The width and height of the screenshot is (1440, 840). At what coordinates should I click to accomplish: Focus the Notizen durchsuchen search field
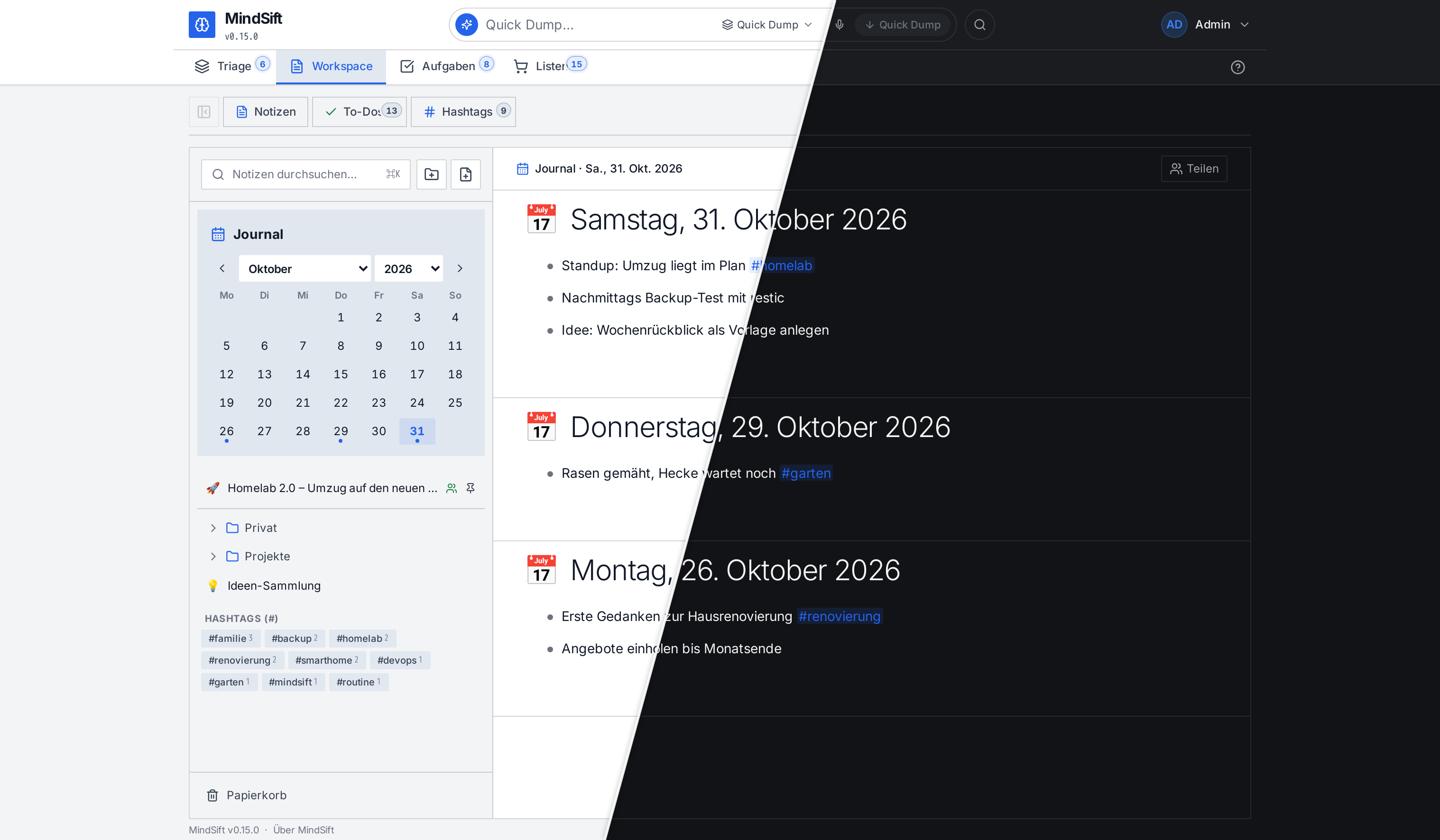(x=306, y=174)
